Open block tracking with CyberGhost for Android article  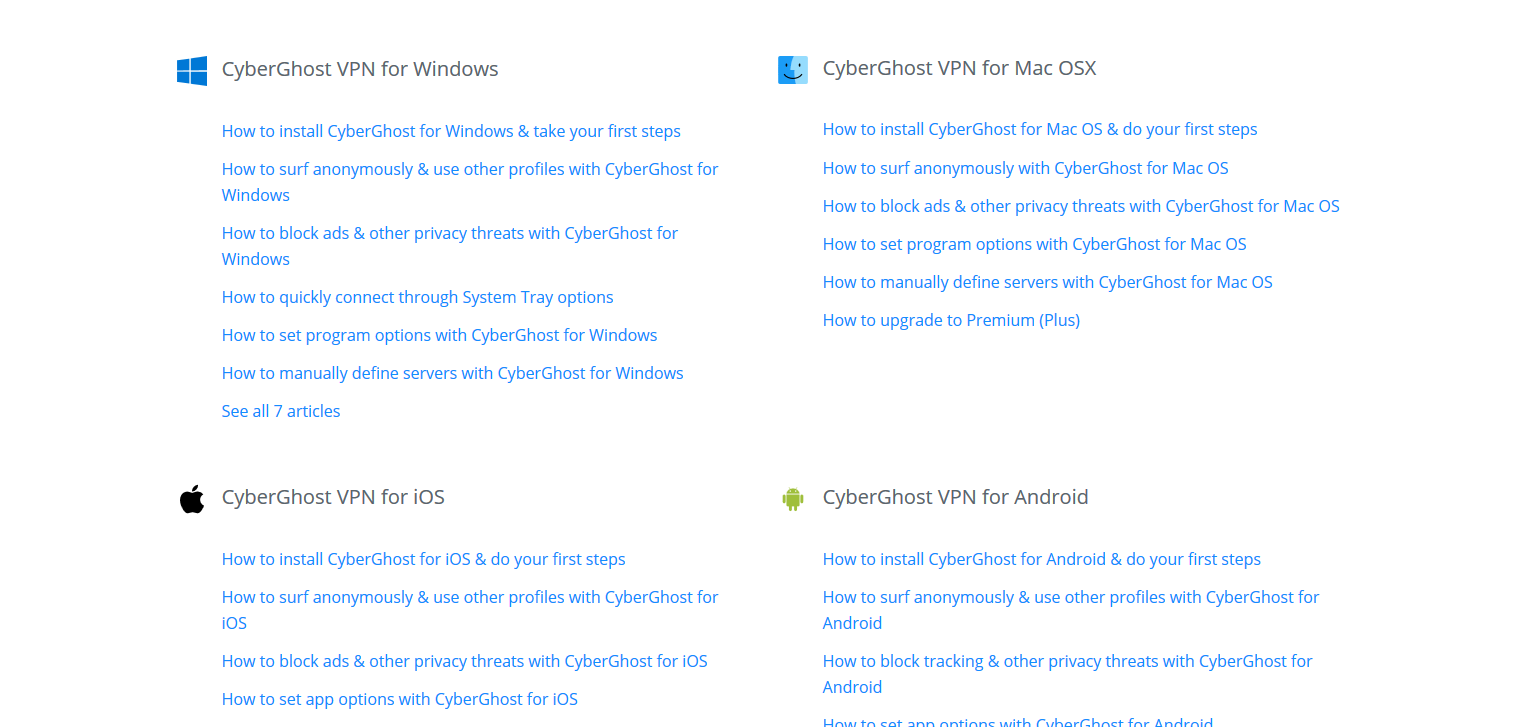pyautogui.click(x=1068, y=674)
